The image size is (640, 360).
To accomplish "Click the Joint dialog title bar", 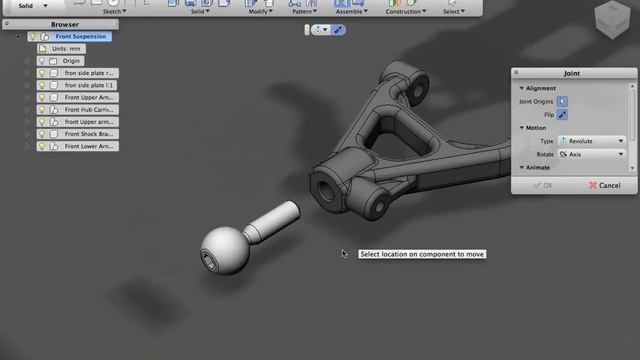I will [574, 73].
